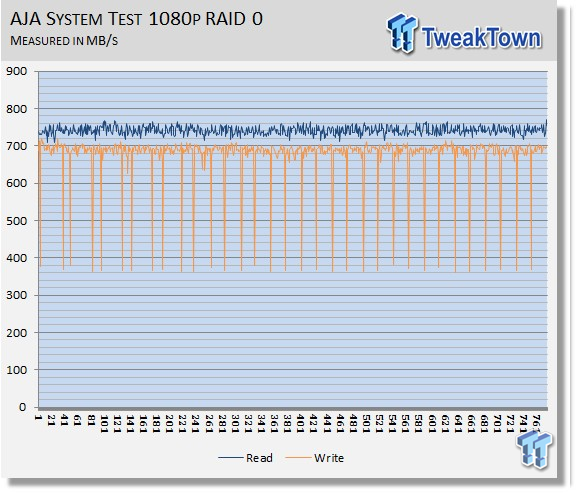Click the TweakTown logo at top right
The image size is (576, 493).
[x=464, y=34]
